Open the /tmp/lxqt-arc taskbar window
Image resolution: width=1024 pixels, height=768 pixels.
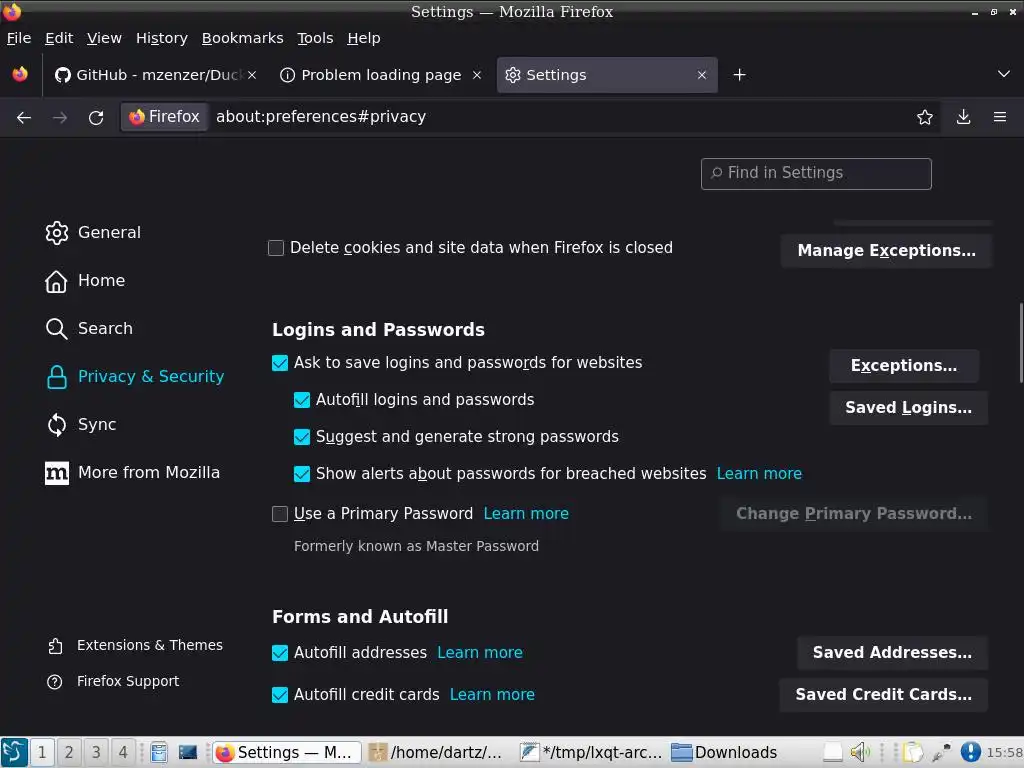coord(592,752)
